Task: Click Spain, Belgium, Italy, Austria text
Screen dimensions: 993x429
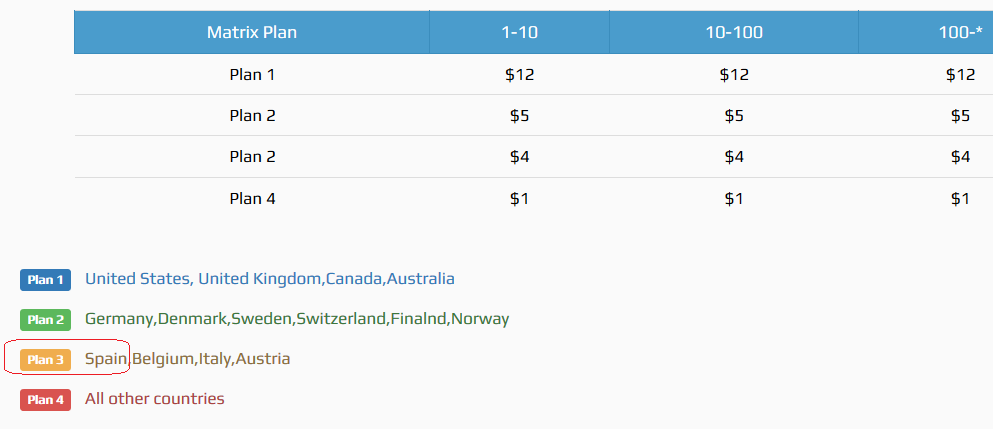Action: click(x=187, y=358)
